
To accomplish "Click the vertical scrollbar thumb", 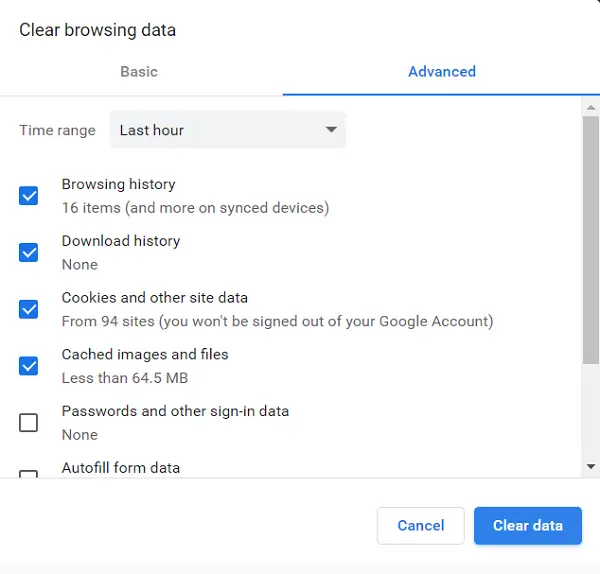I will coord(591,240).
